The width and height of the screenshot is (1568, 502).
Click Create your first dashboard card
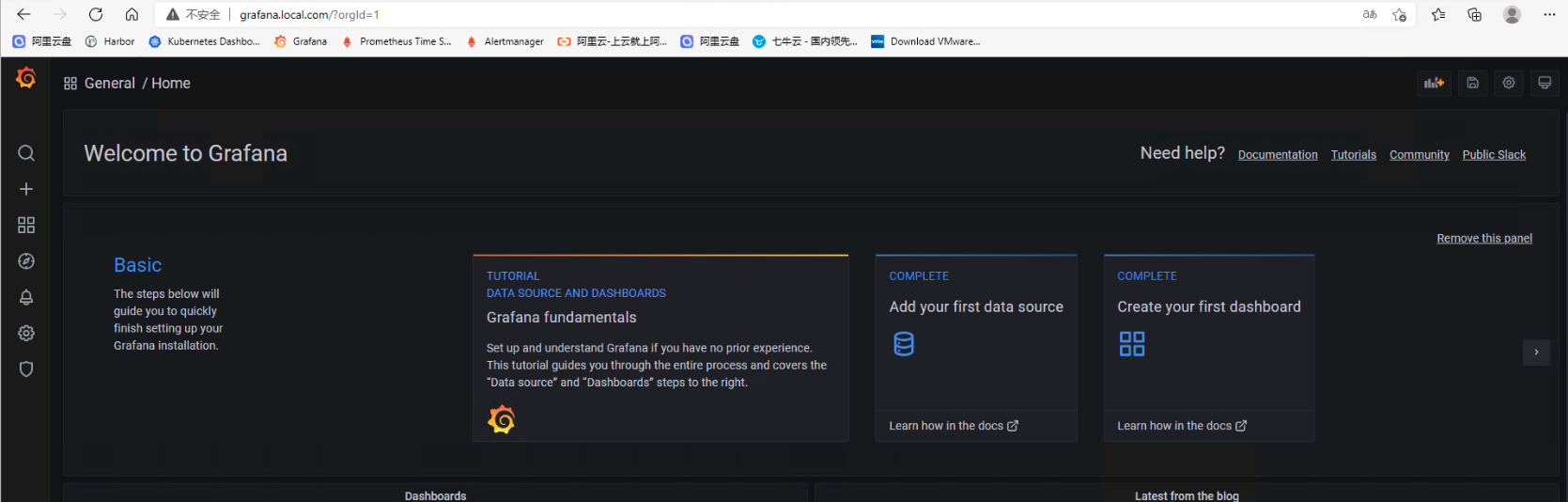point(1209,348)
